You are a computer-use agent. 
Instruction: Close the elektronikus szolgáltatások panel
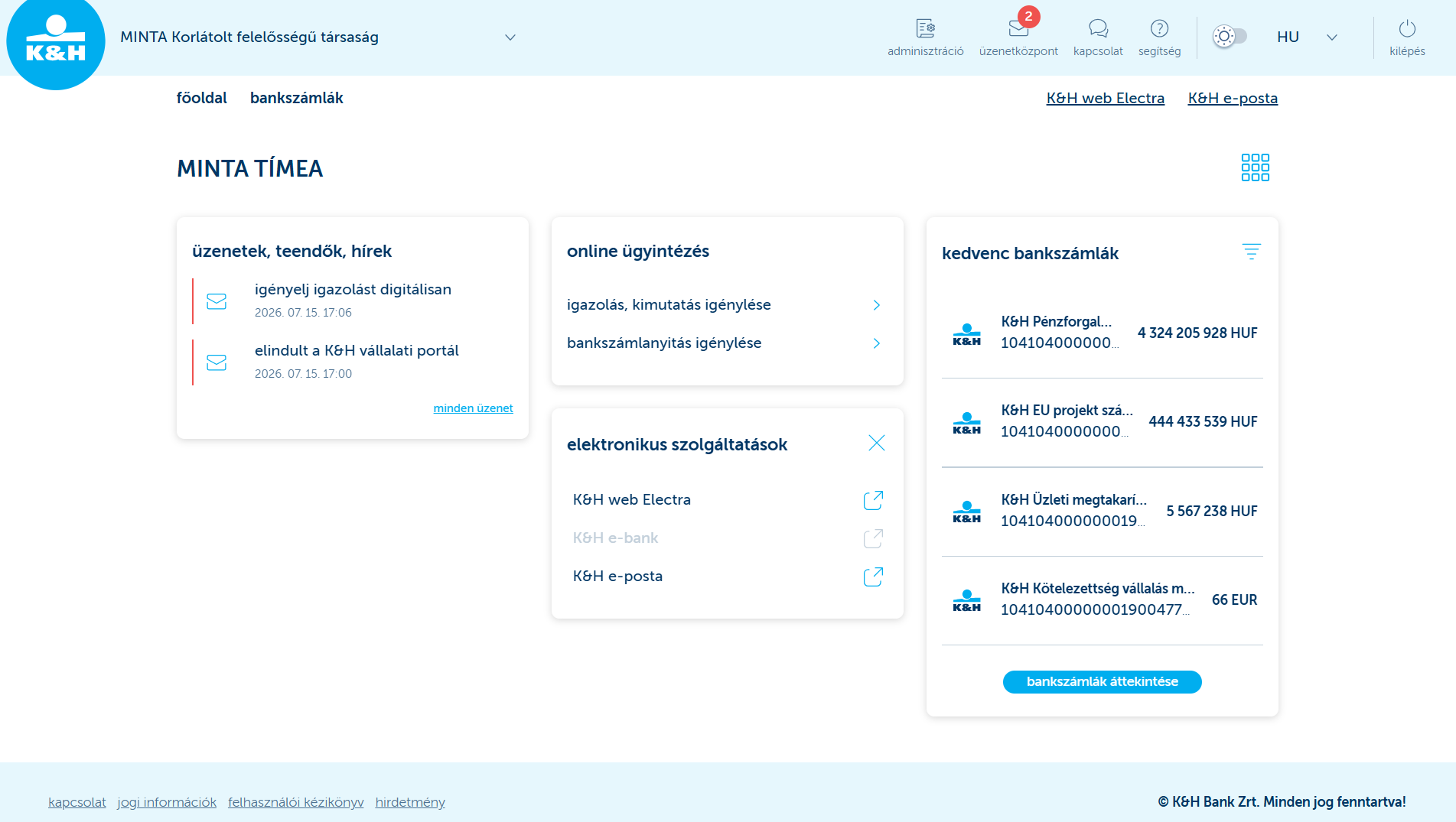[x=877, y=443]
